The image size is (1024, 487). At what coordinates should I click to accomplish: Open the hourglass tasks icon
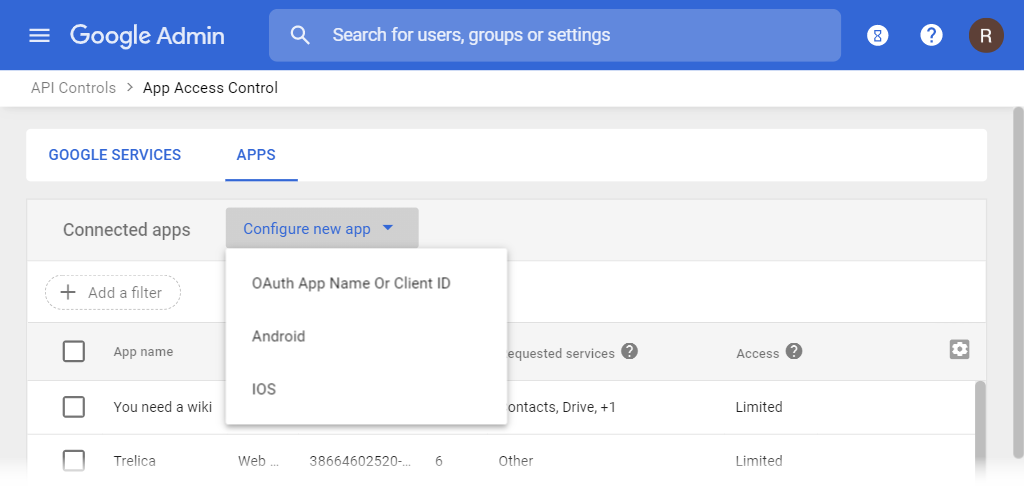click(878, 36)
